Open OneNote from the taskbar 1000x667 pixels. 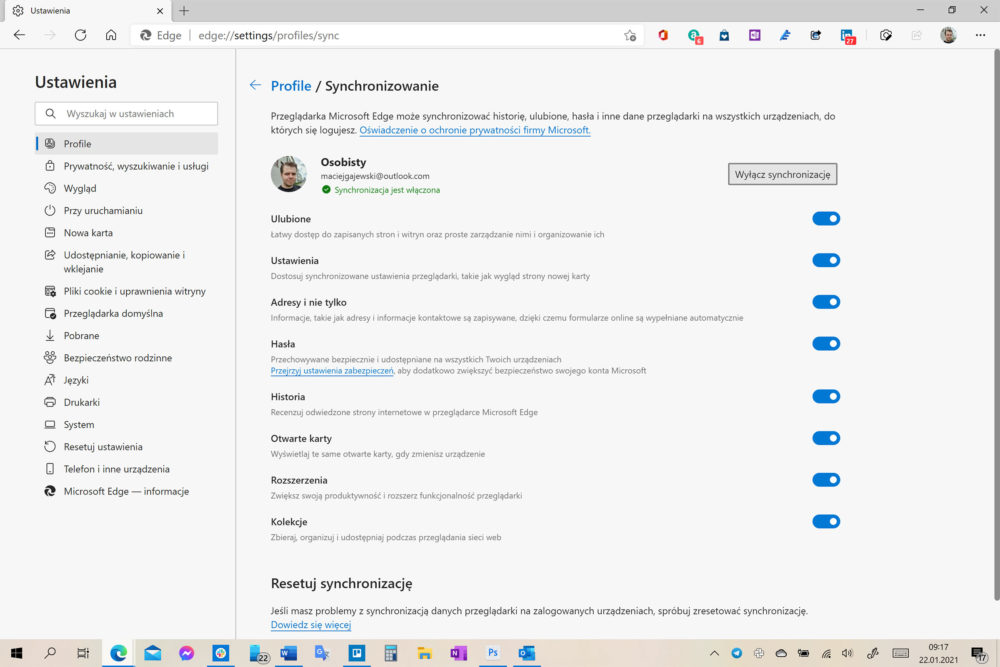[x=459, y=653]
